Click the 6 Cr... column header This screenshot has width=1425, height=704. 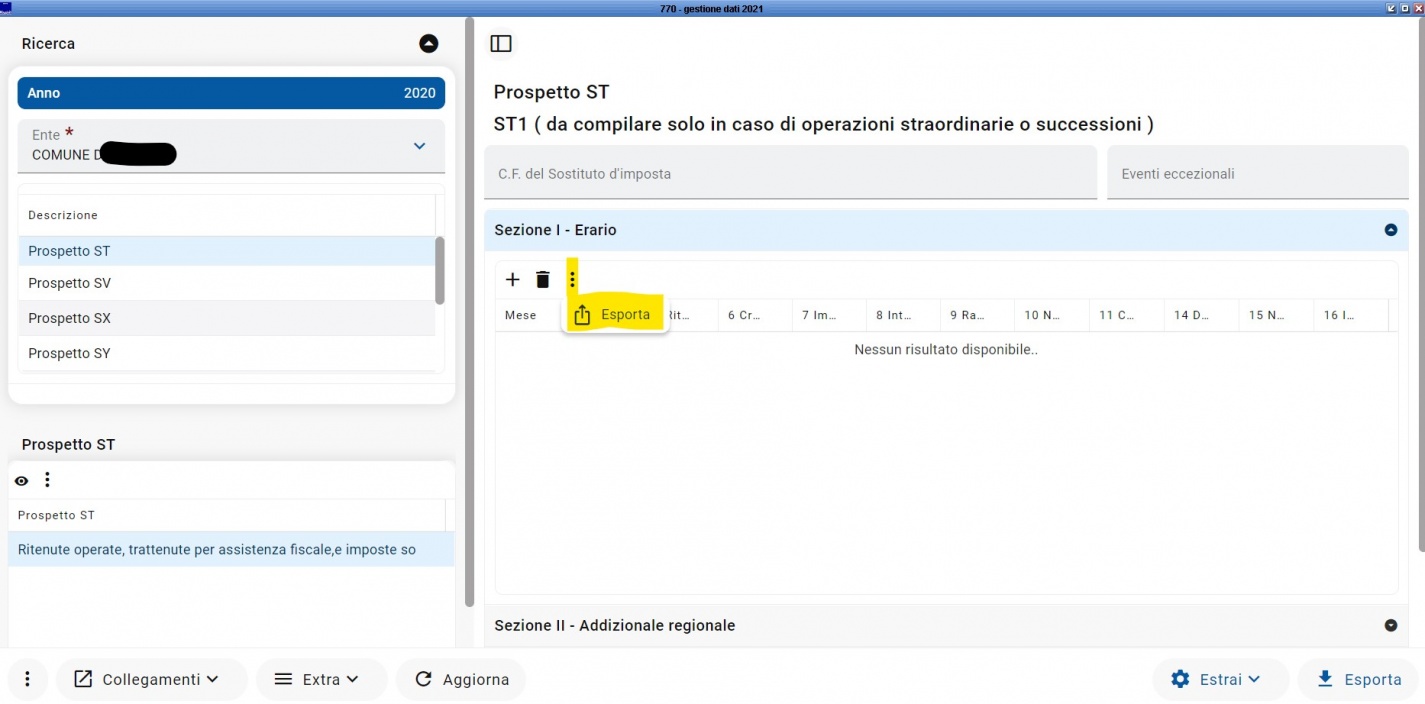click(x=745, y=315)
